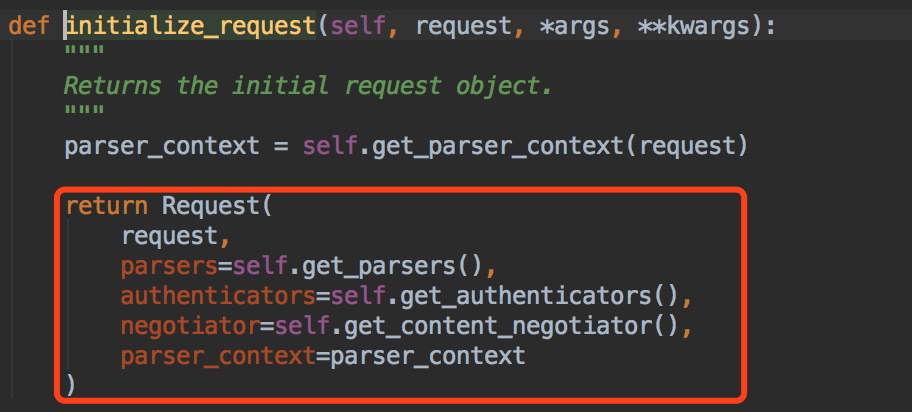Click the docstring text "Returns the initial request object."
912x412 pixels.
308,85
